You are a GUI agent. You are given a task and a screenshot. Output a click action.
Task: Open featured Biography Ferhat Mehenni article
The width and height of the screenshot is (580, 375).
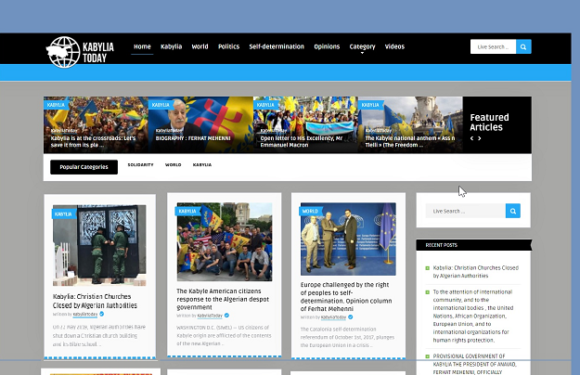pyautogui.click(x=193, y=138)
